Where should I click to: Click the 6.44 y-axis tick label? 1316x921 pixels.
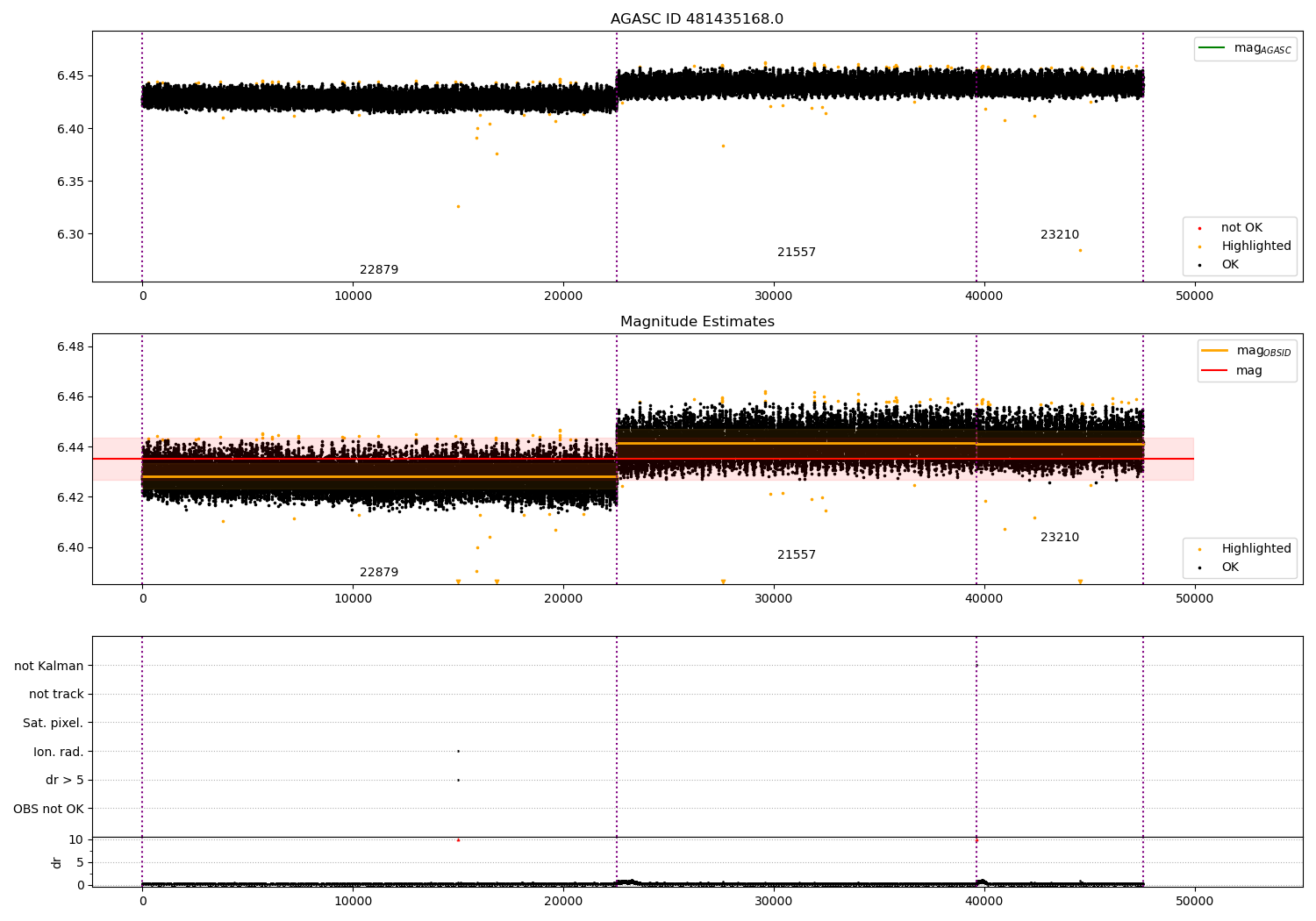(70, 447)
